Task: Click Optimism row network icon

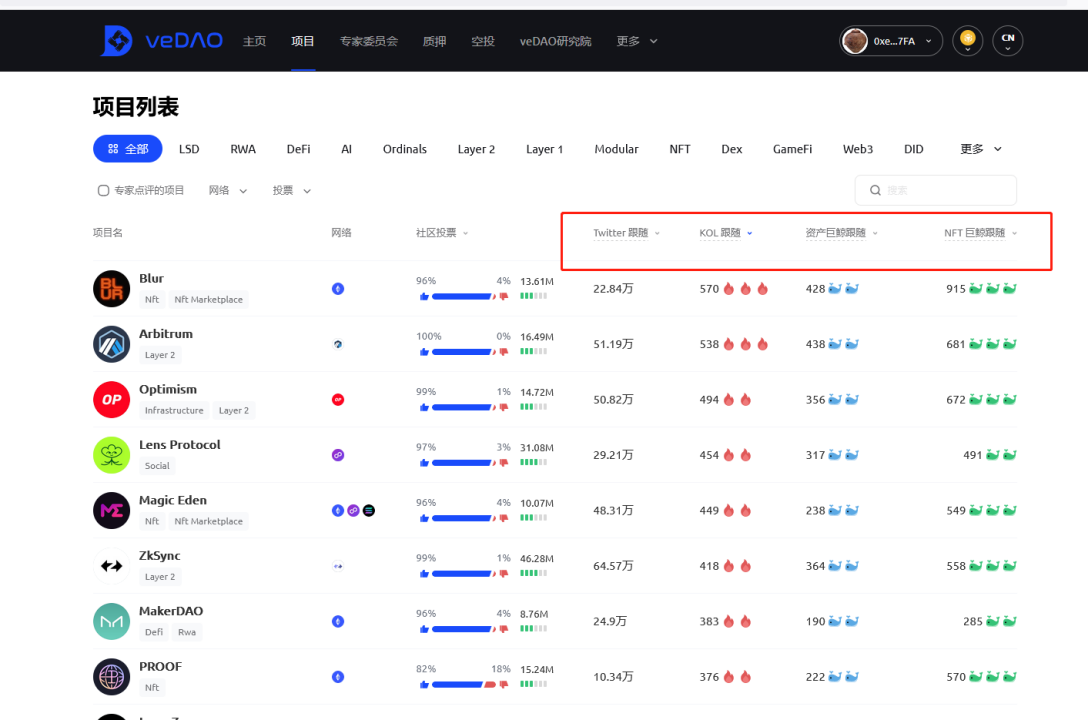Action: pyautogui.click(x=338, y=400)
